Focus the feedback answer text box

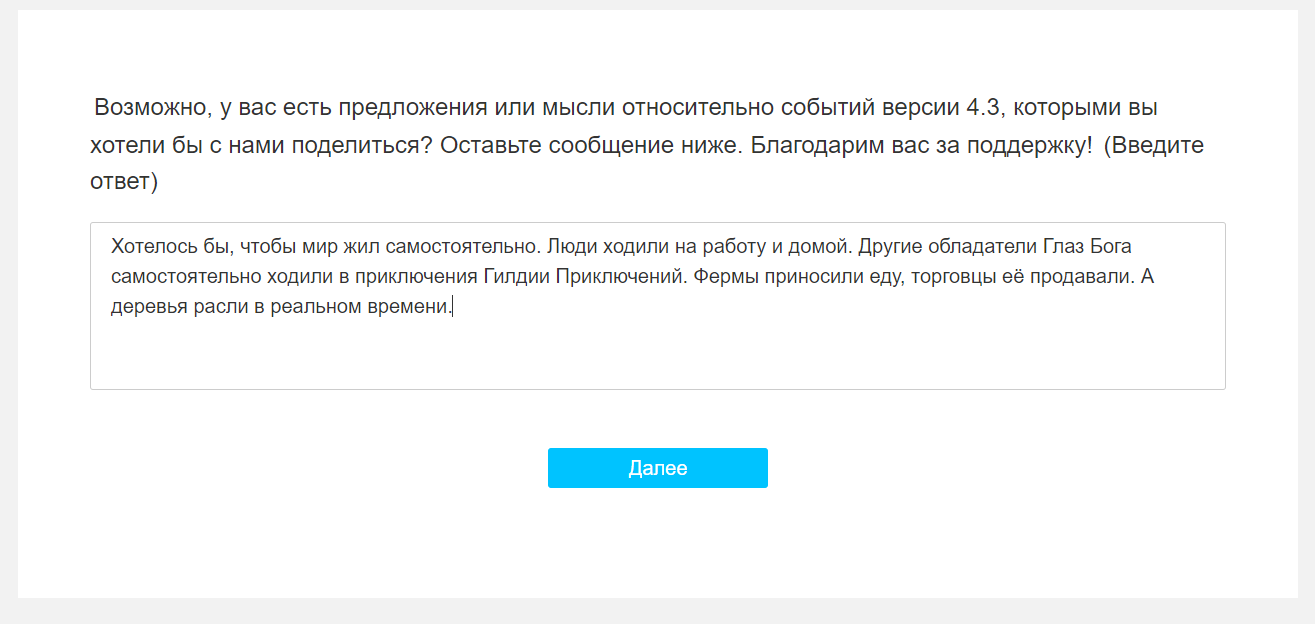click(657, 306)
